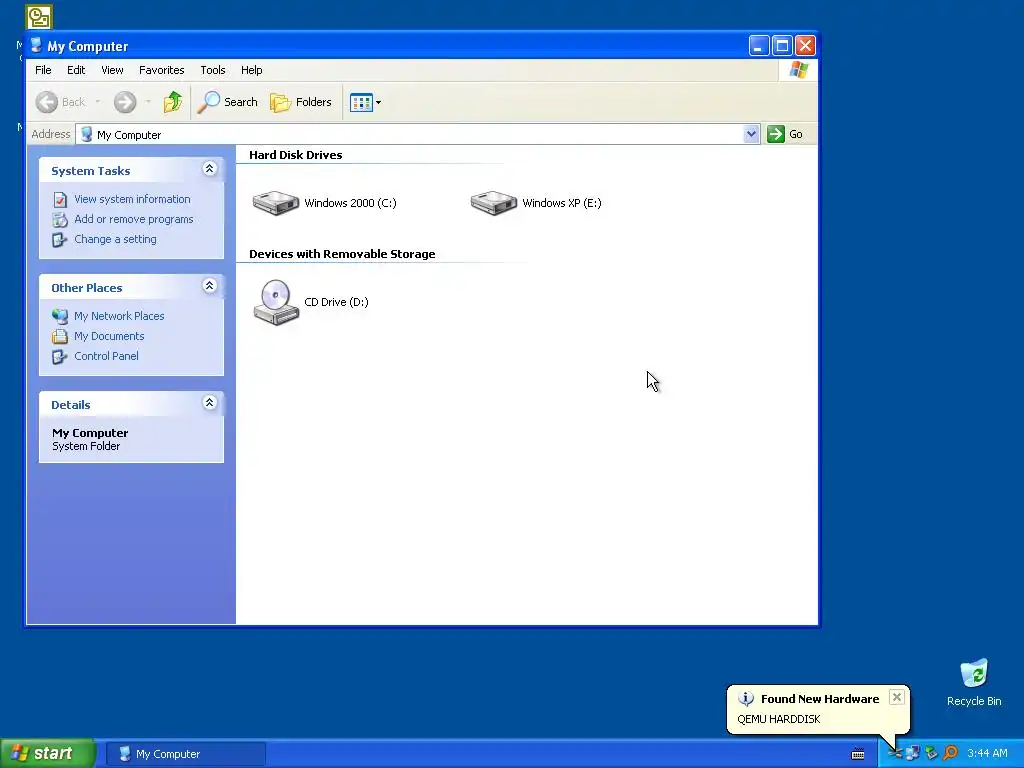
Task: Click the Back toolbar arrow
Action: coord(46,102)
